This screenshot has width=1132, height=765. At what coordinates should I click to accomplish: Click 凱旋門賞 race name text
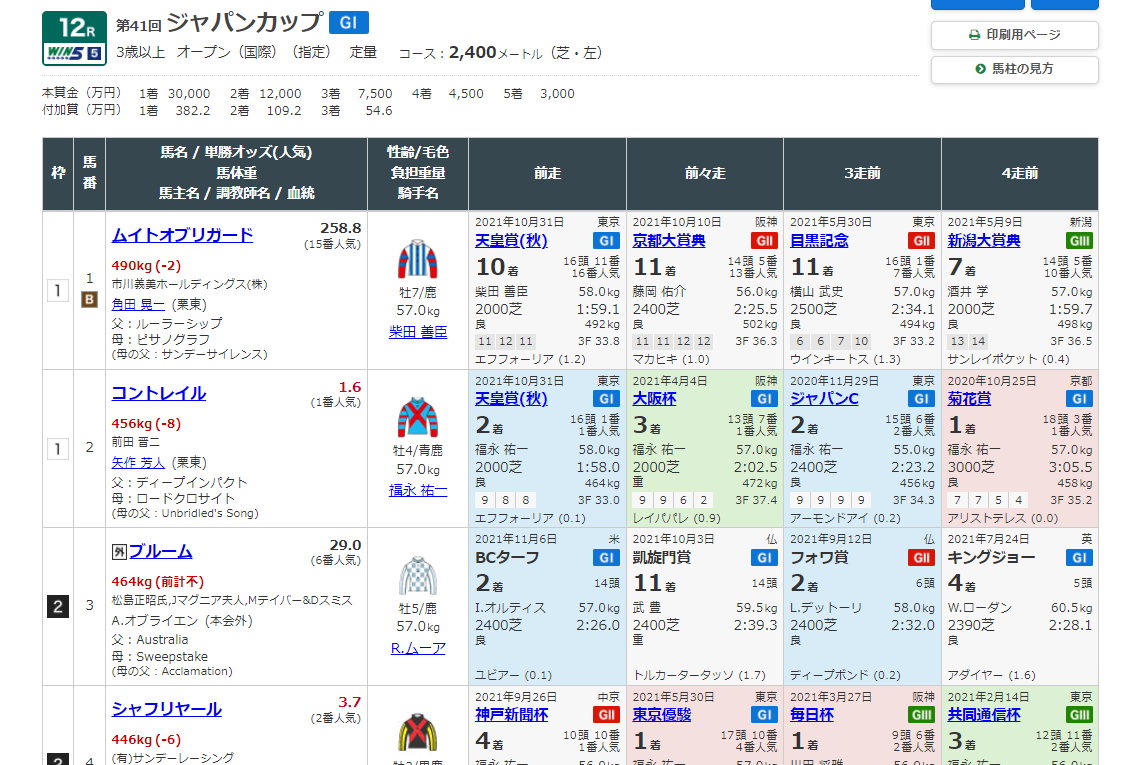pyautogui.click(x=662, y=558)
